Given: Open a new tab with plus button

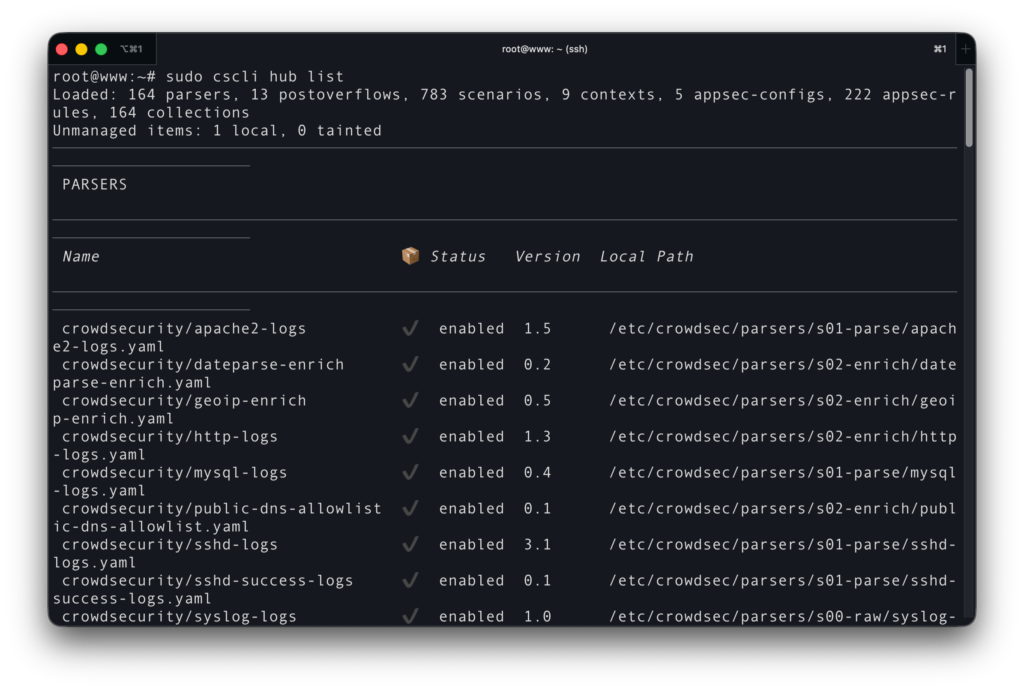Looking at the screenshot, I should click(965, 49).
